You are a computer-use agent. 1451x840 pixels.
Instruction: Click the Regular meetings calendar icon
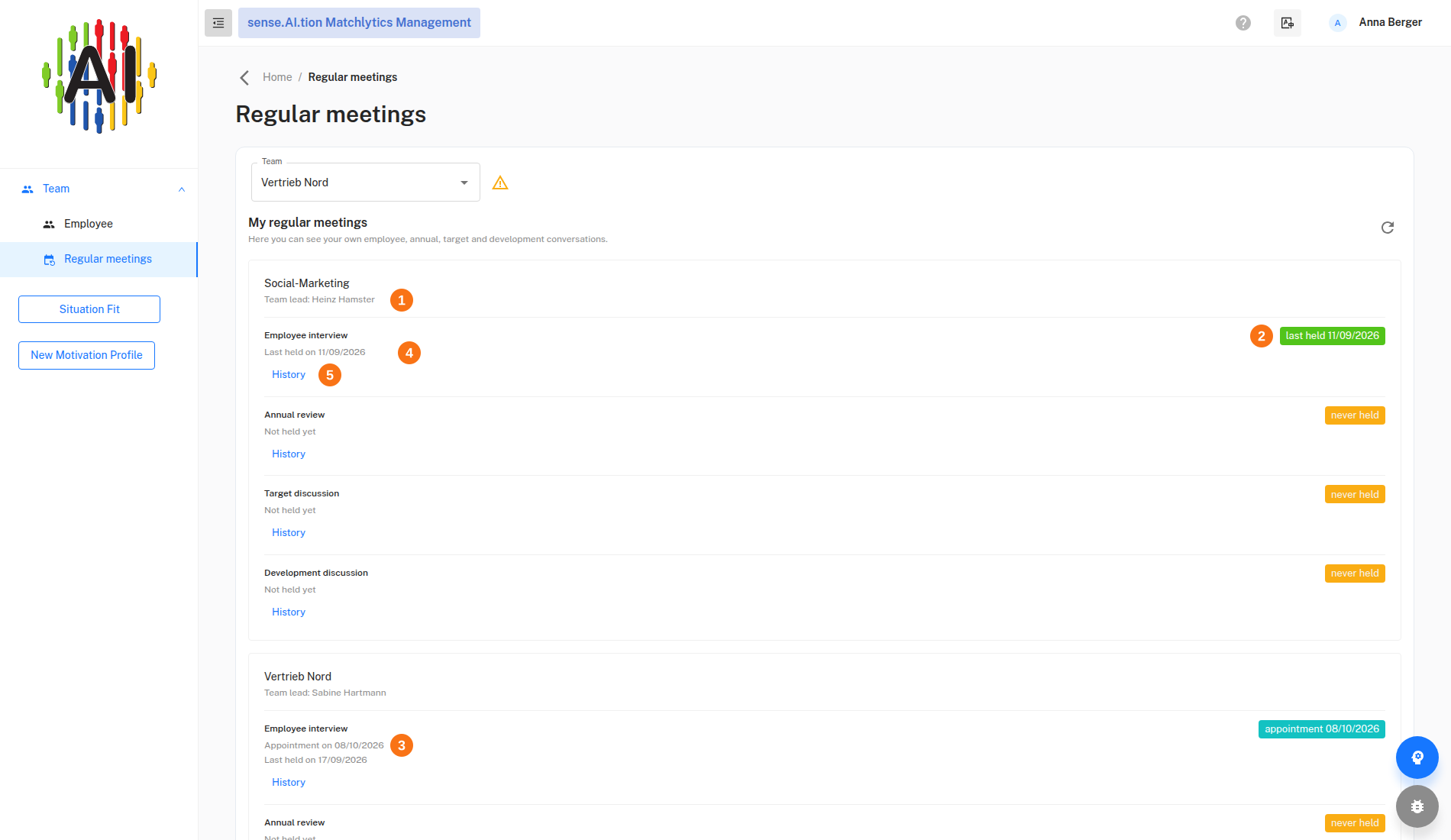coord(49,260)
